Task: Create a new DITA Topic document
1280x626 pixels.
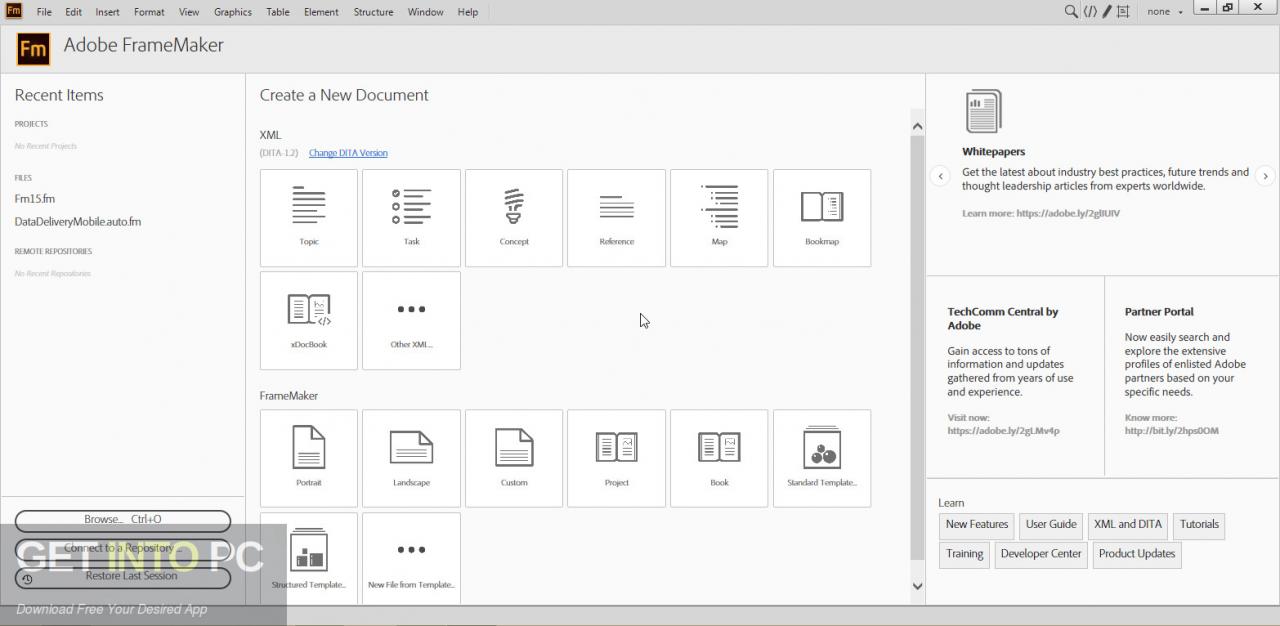Action: click(309, 218)
